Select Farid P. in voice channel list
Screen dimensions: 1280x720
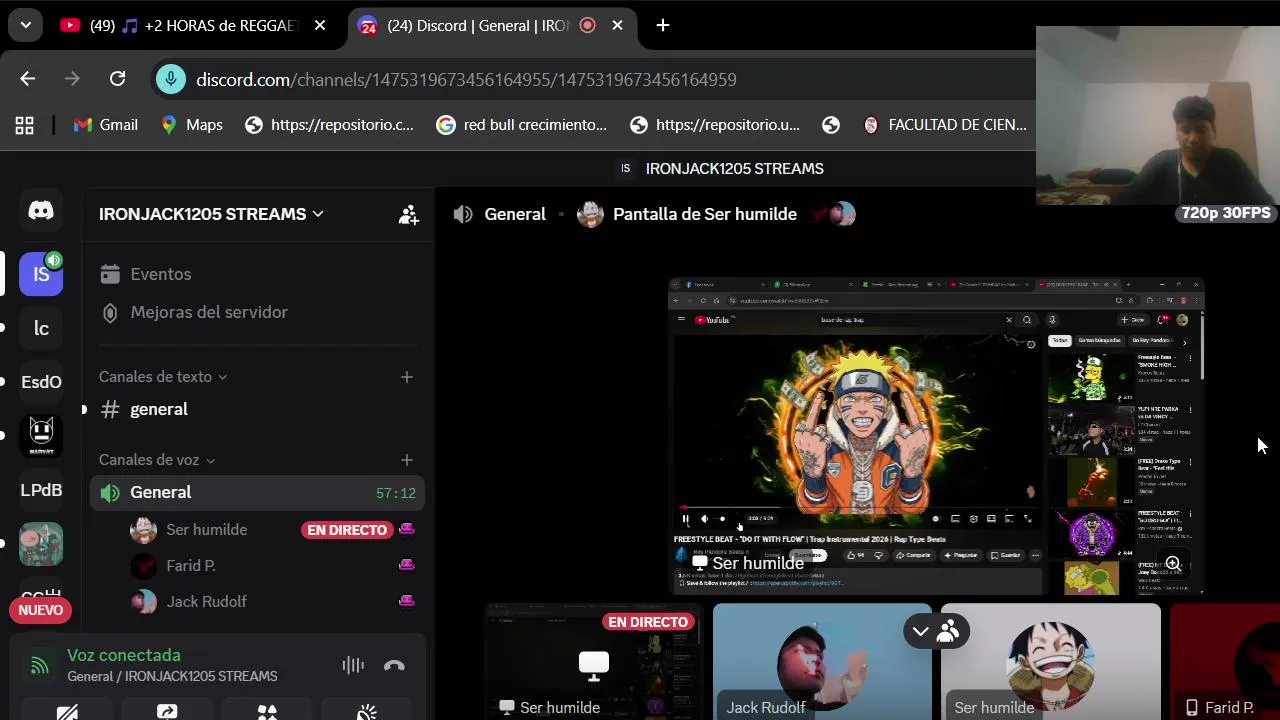pos(191,565)
